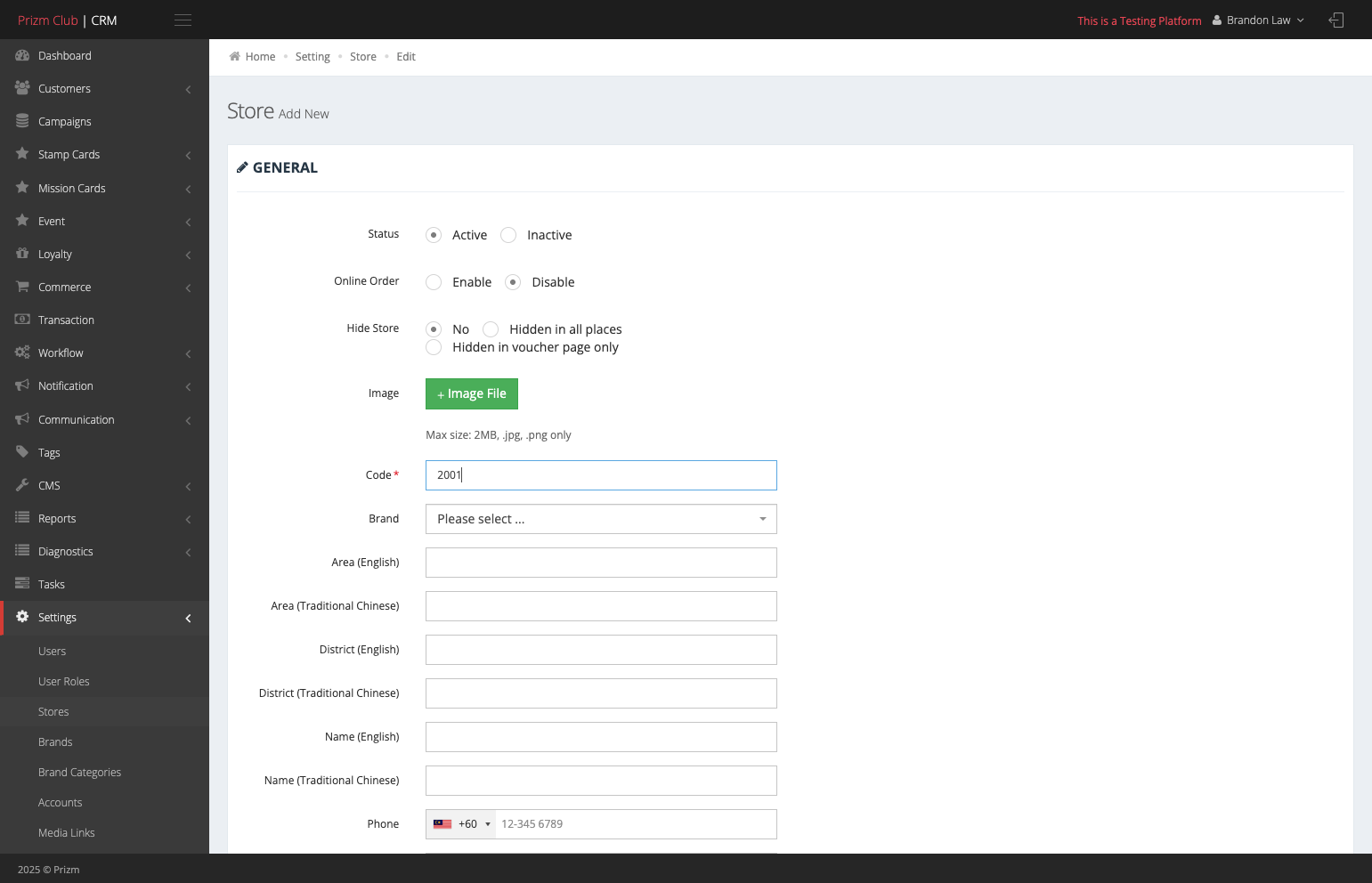The height and width of the screenshot is (883, 1372).
Task: Expand the Reports sidebar menu
Action: tap(104, 518)
